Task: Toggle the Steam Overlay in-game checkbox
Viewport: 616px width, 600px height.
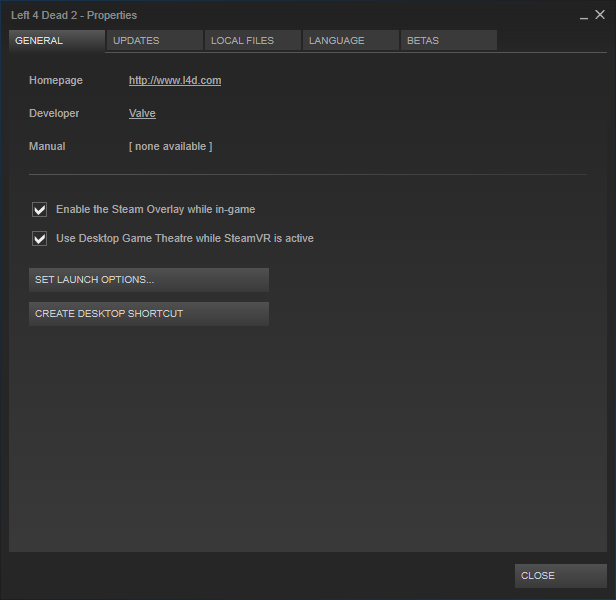Action: [x=40, y=209]
